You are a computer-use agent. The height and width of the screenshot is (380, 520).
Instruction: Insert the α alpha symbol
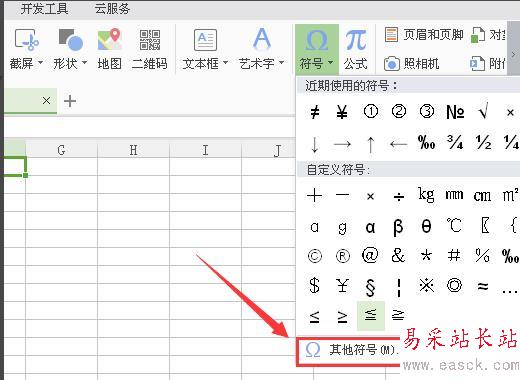(x=371, y=227)
